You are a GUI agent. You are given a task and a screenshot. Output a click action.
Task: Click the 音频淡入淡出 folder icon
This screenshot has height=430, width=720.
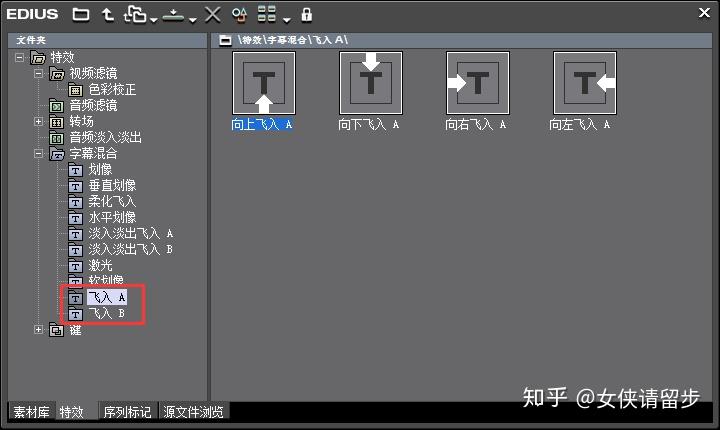coord(56,138)
